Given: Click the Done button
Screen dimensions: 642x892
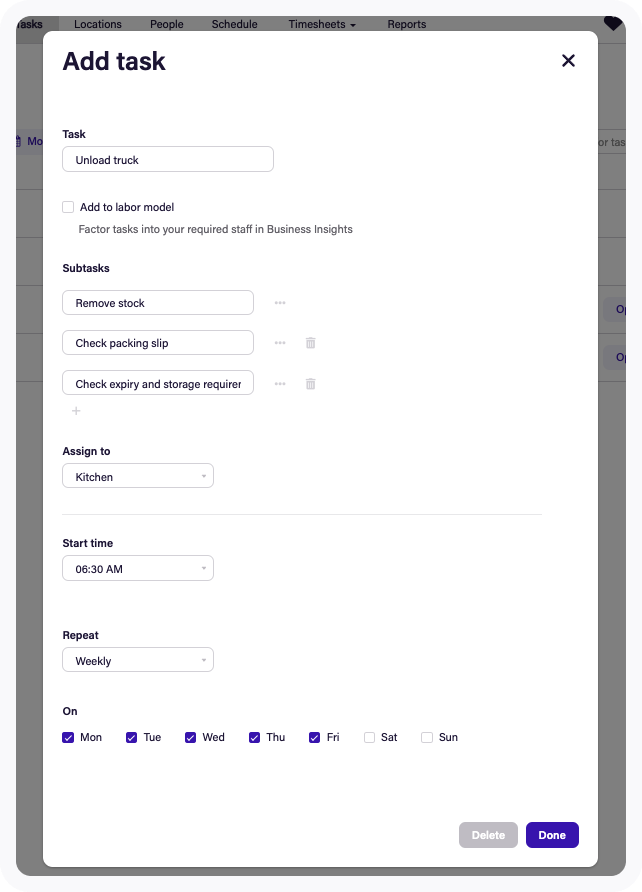Looking at the screenshot, I should (552, 835).
